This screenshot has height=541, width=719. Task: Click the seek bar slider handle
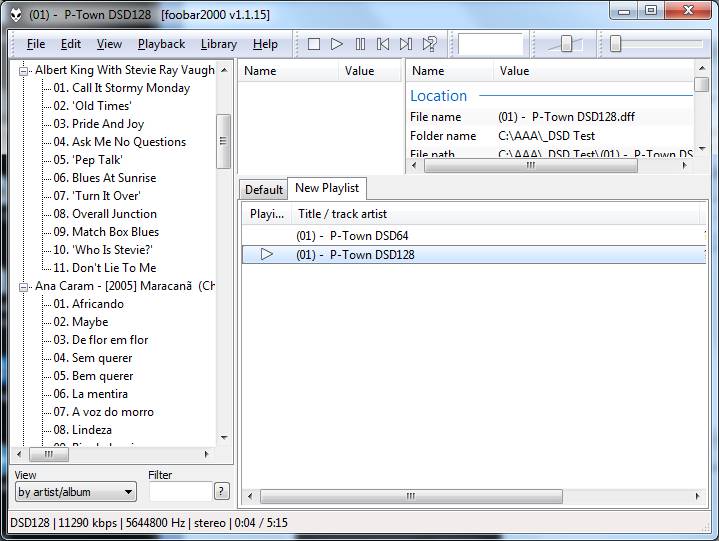tap(615, 44)
